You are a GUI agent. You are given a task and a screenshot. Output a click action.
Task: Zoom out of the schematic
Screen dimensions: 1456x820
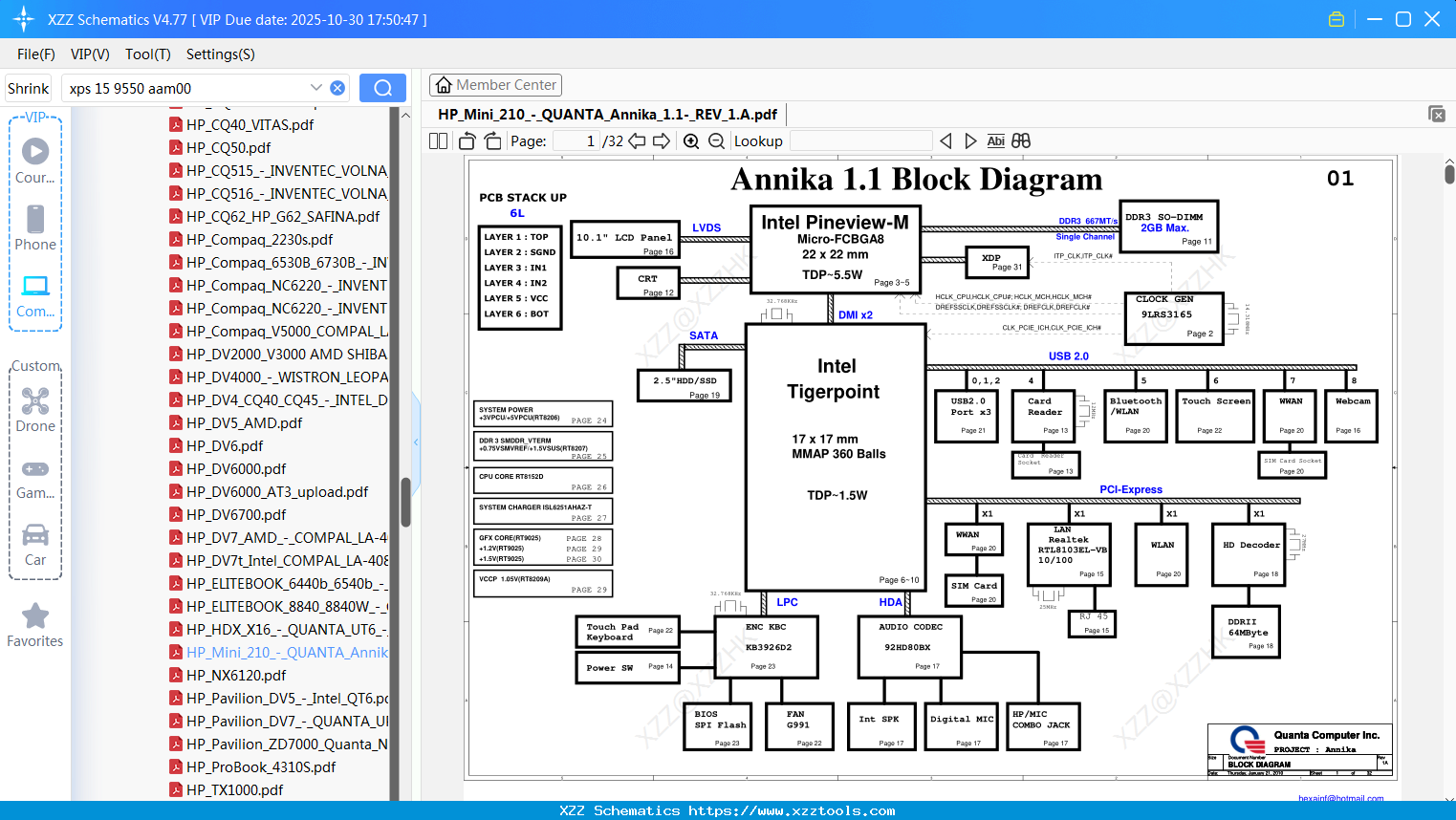tap(716, 140)
